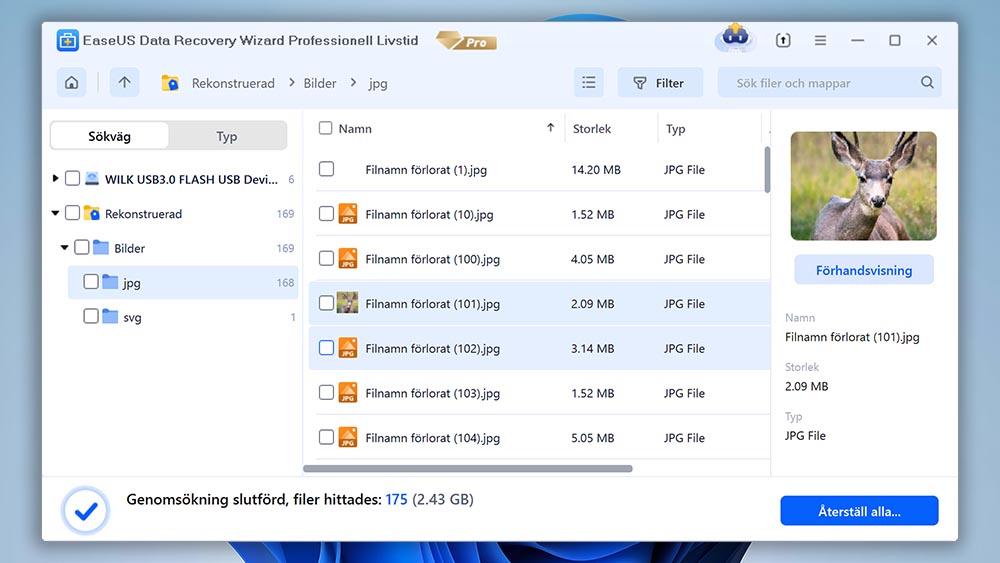This screenshot has height=563, width=1000.
Task: Toggle the select-all checkbox beside Namn
Action: click(325, 128)
